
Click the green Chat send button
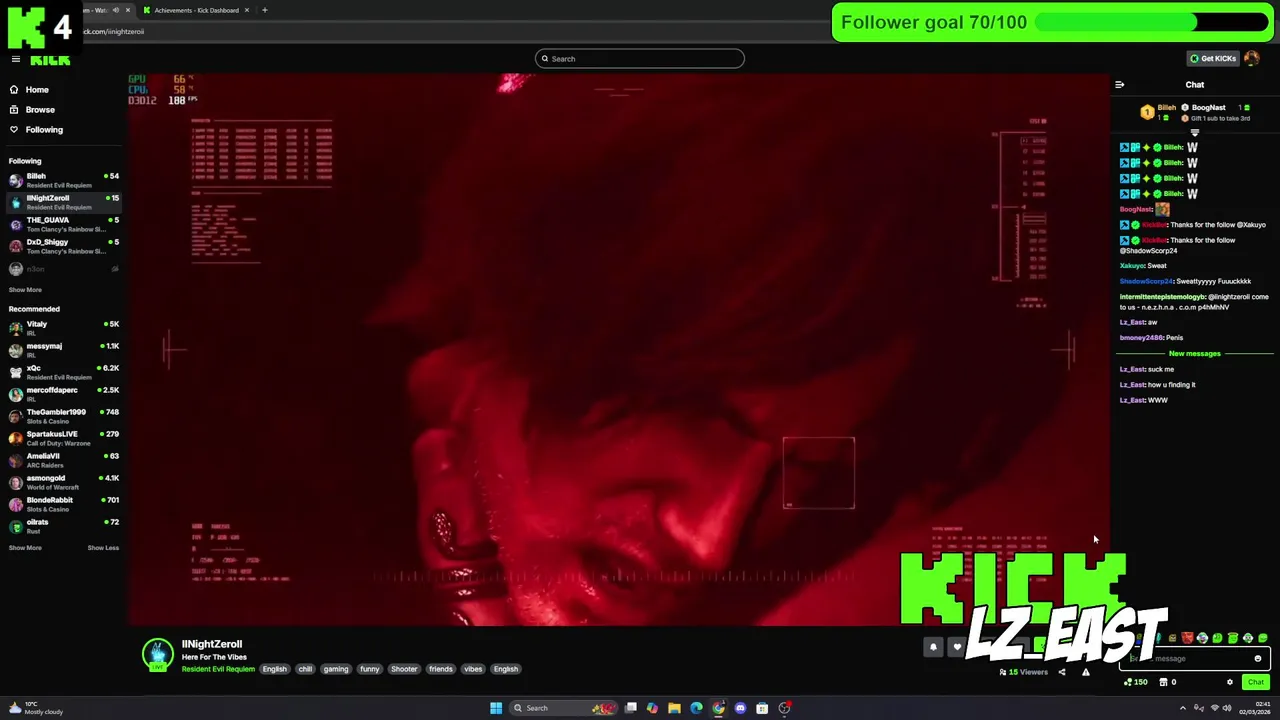[1256, 682]
